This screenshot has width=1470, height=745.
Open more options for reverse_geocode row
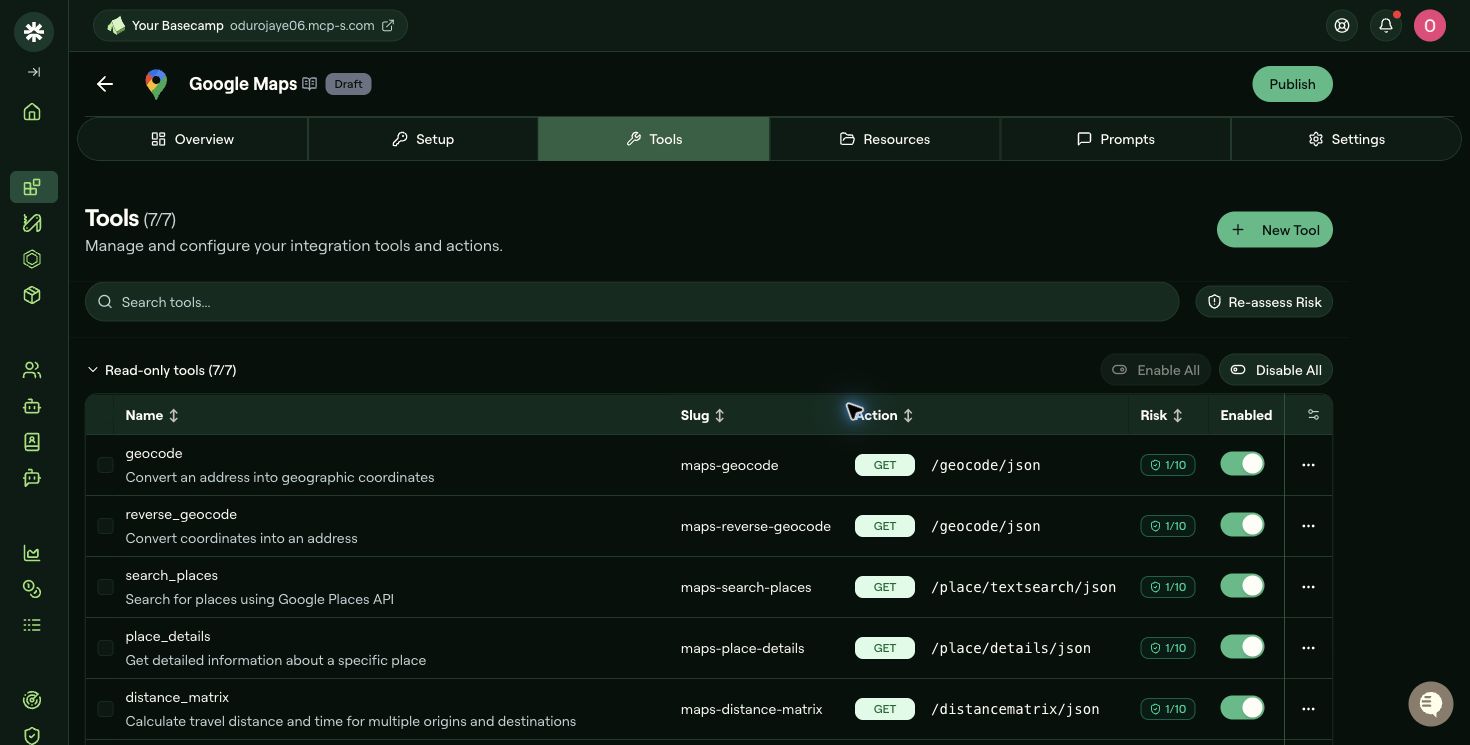1308,526
